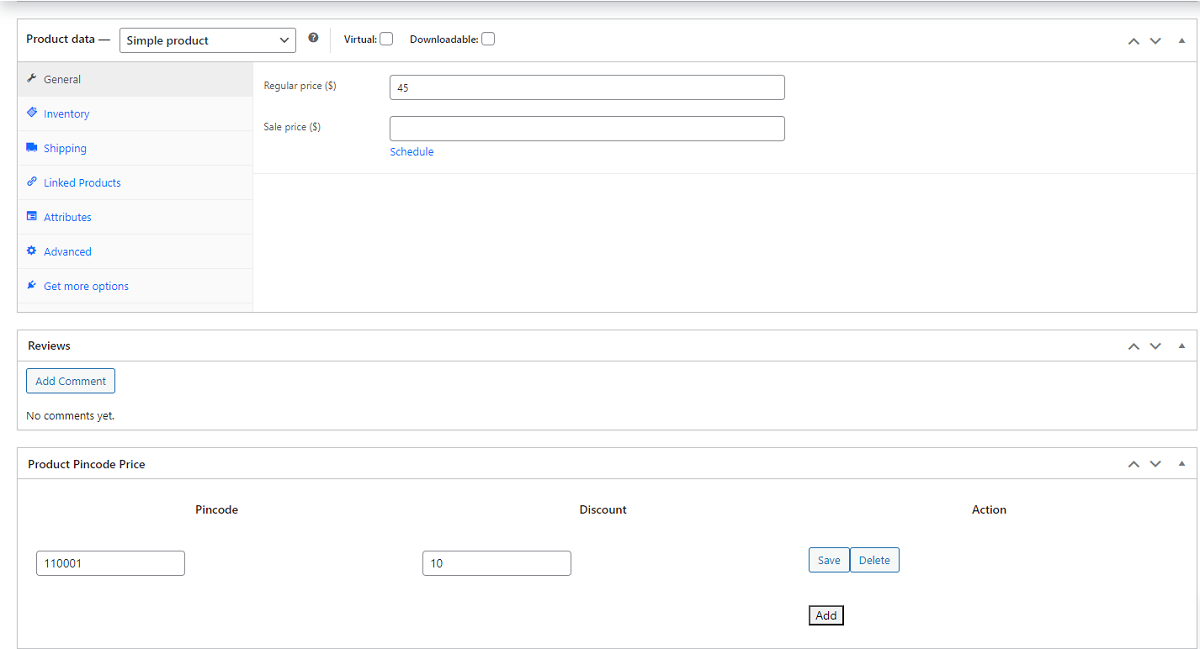The image size is (1200, 649).
Task: Open Shipping settings via truck icon
Action: 31,147
